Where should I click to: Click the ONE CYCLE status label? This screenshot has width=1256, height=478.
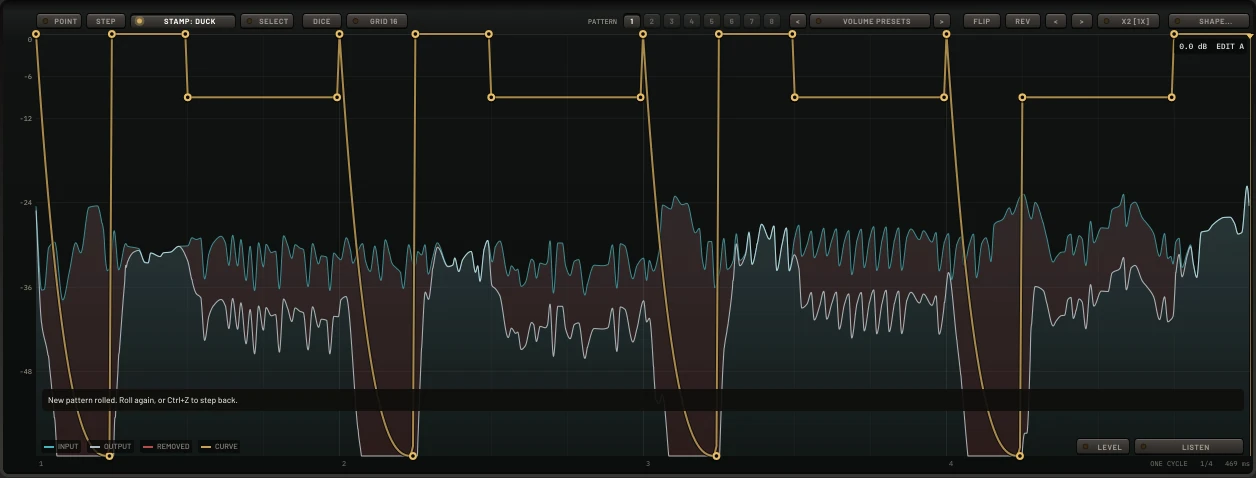1169,464
